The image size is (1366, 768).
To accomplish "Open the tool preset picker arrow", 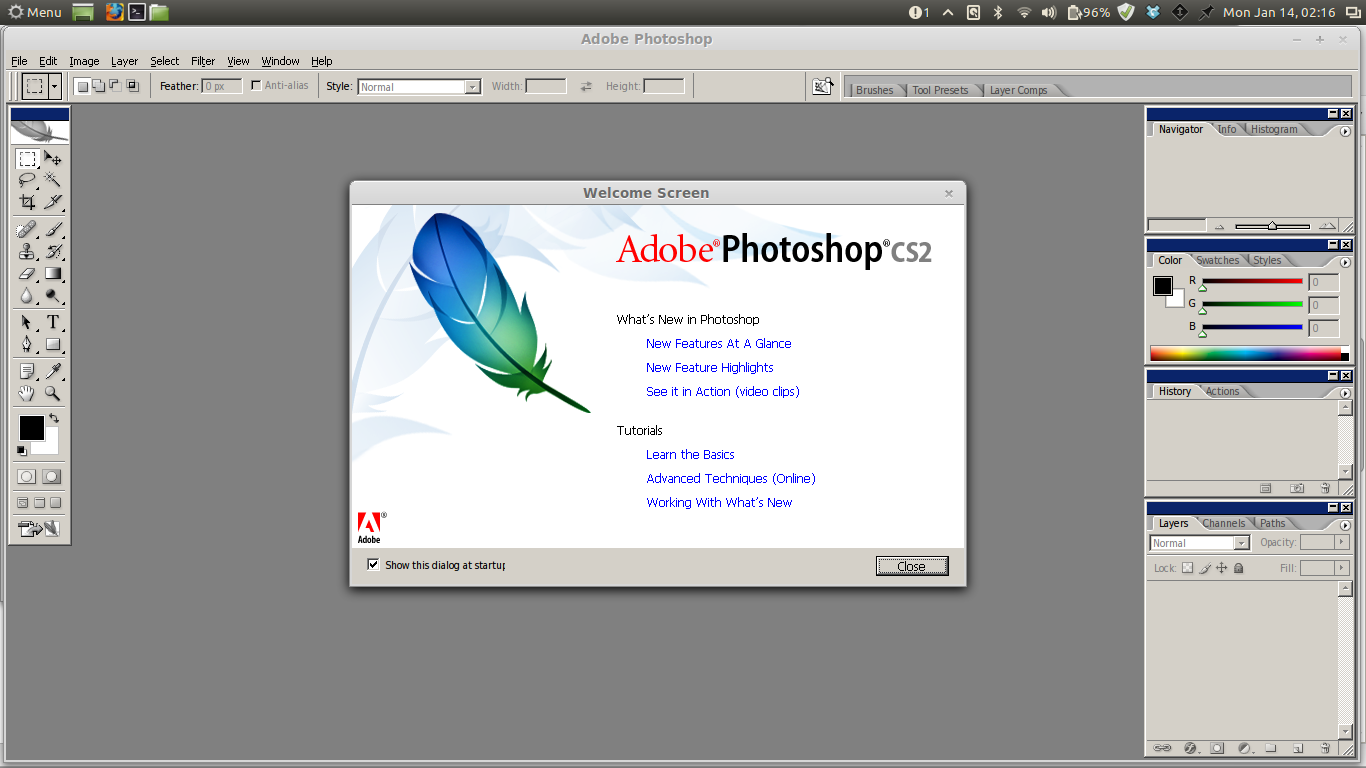I will click(55, 86).
